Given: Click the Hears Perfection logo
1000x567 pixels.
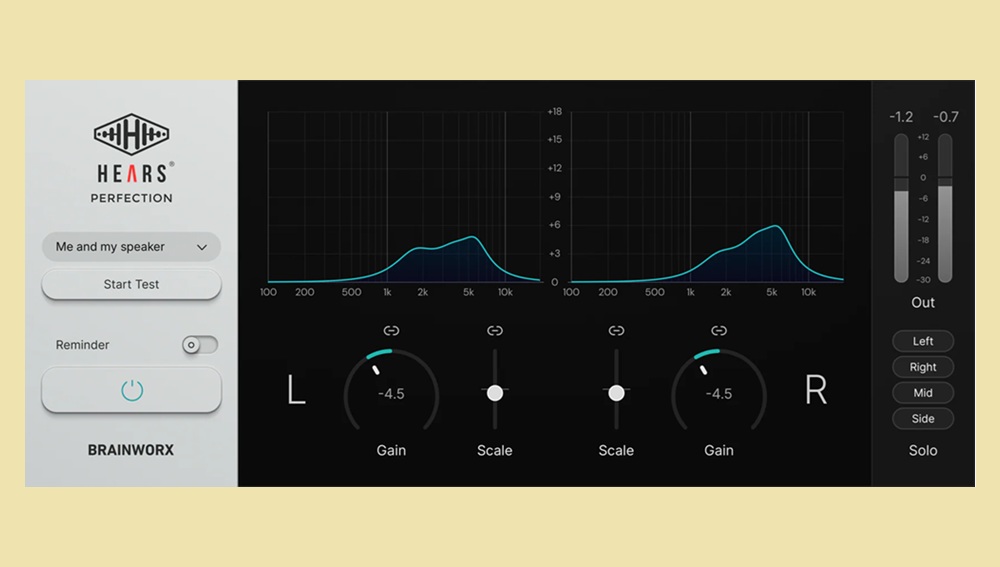Looking at the screenshot, I should 131,158.
